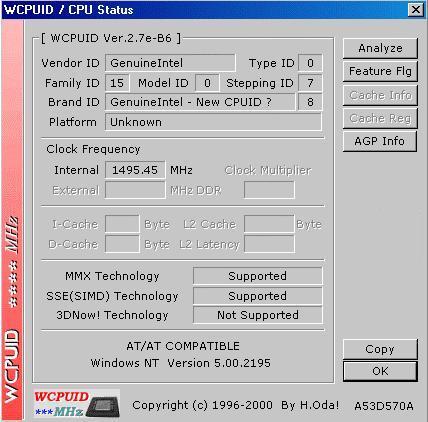Click the Brand ID text field
This screenshot has height=422, width=428.
(x=200, y=102)
